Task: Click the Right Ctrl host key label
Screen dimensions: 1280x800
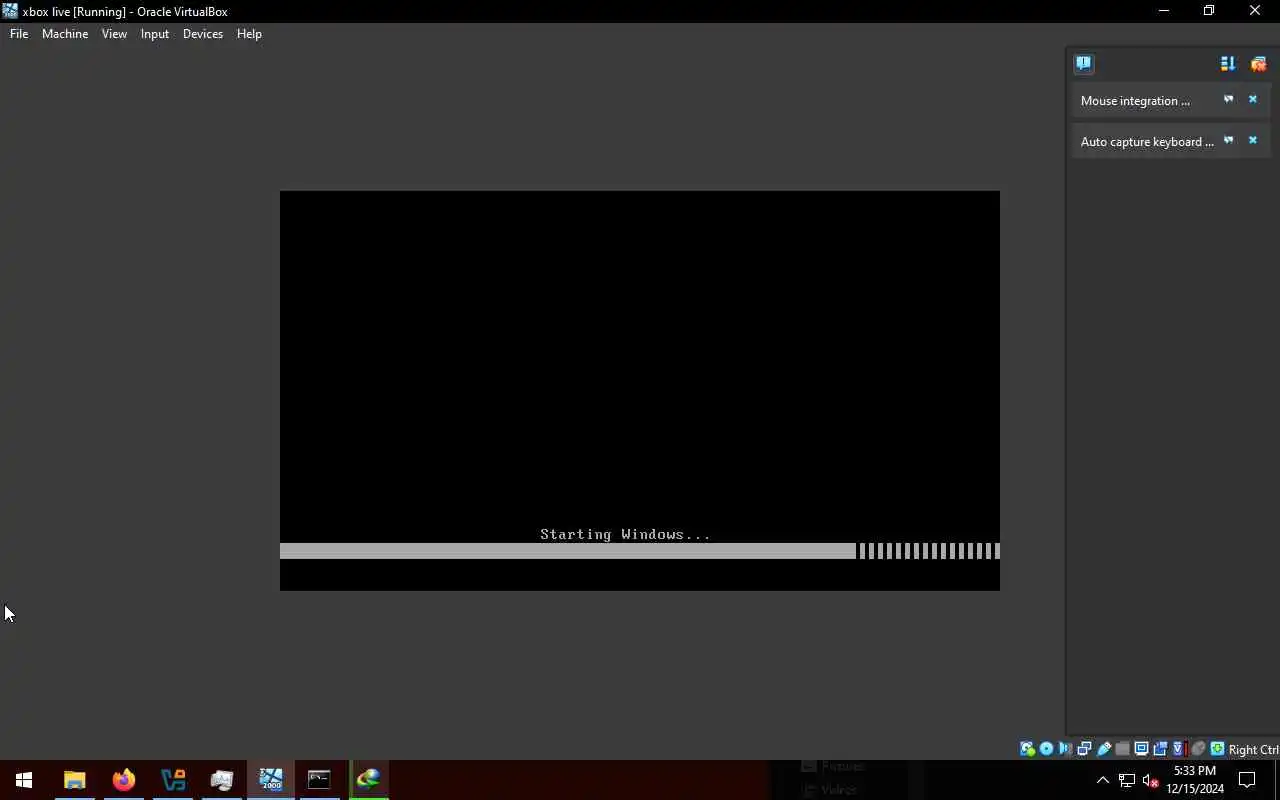Action: (1253, 750)
